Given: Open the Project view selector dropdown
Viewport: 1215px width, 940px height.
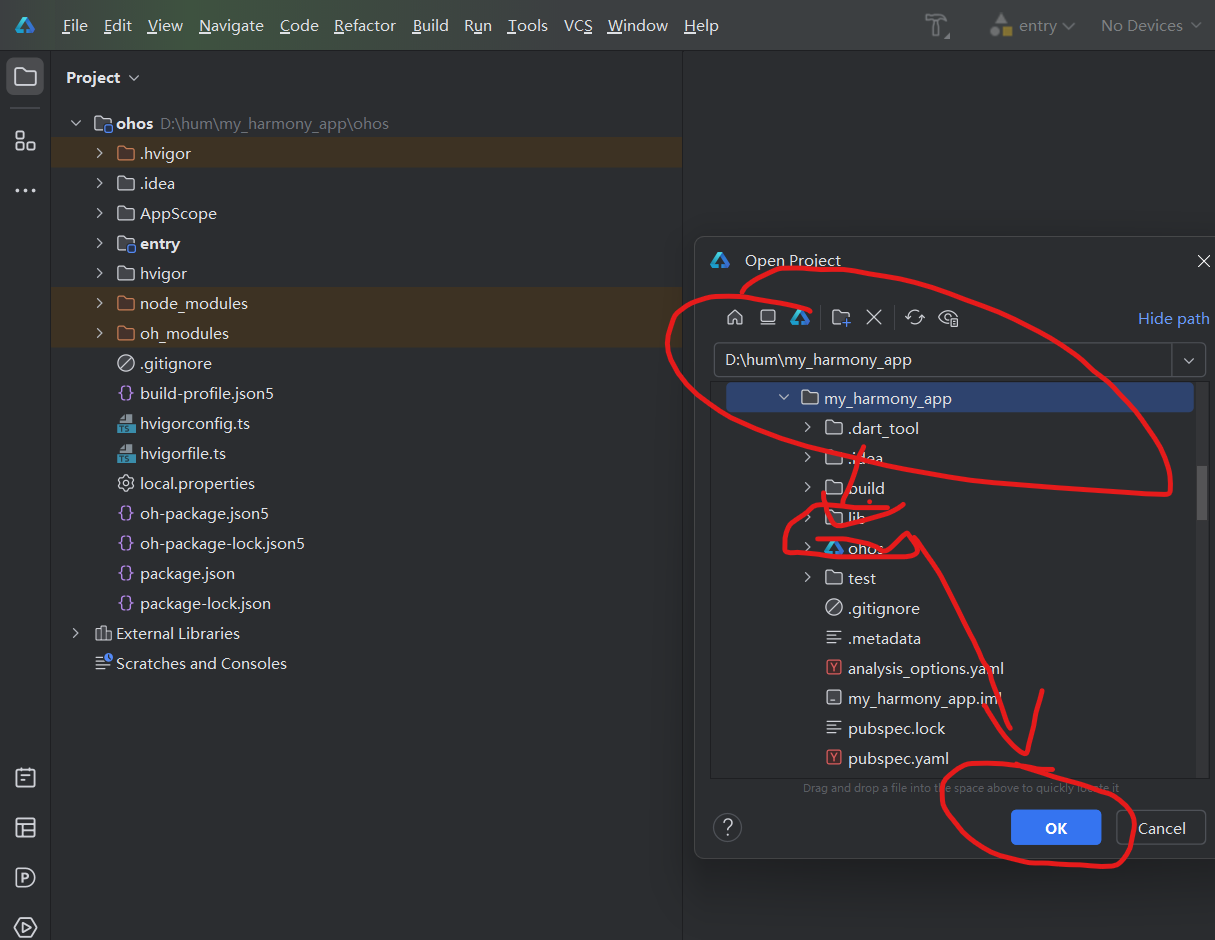Looking at the screenshot, I should point(103,77).
